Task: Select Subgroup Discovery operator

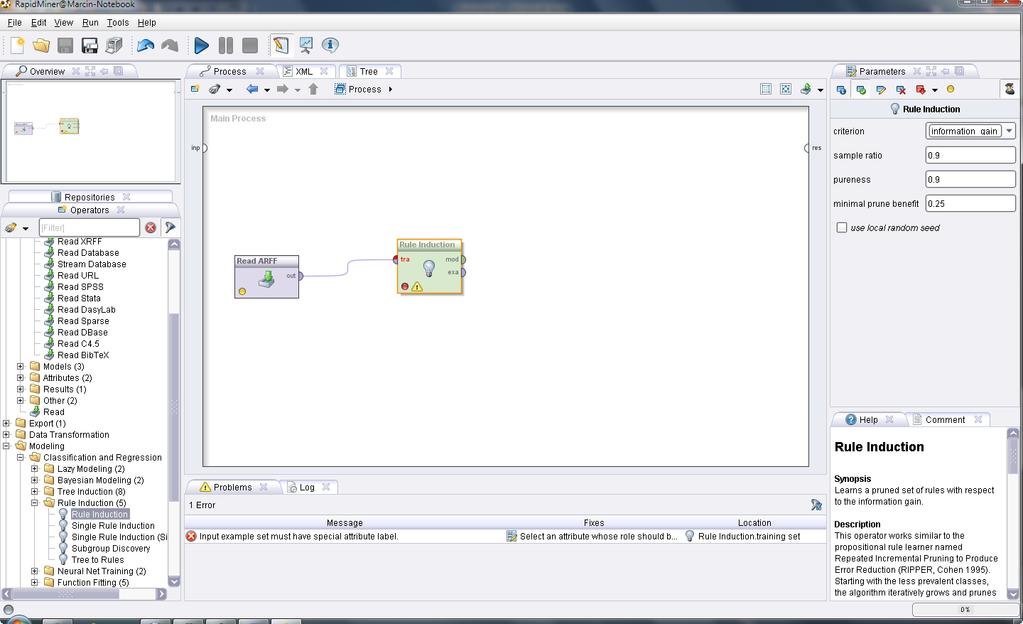Action: [110, 548]
